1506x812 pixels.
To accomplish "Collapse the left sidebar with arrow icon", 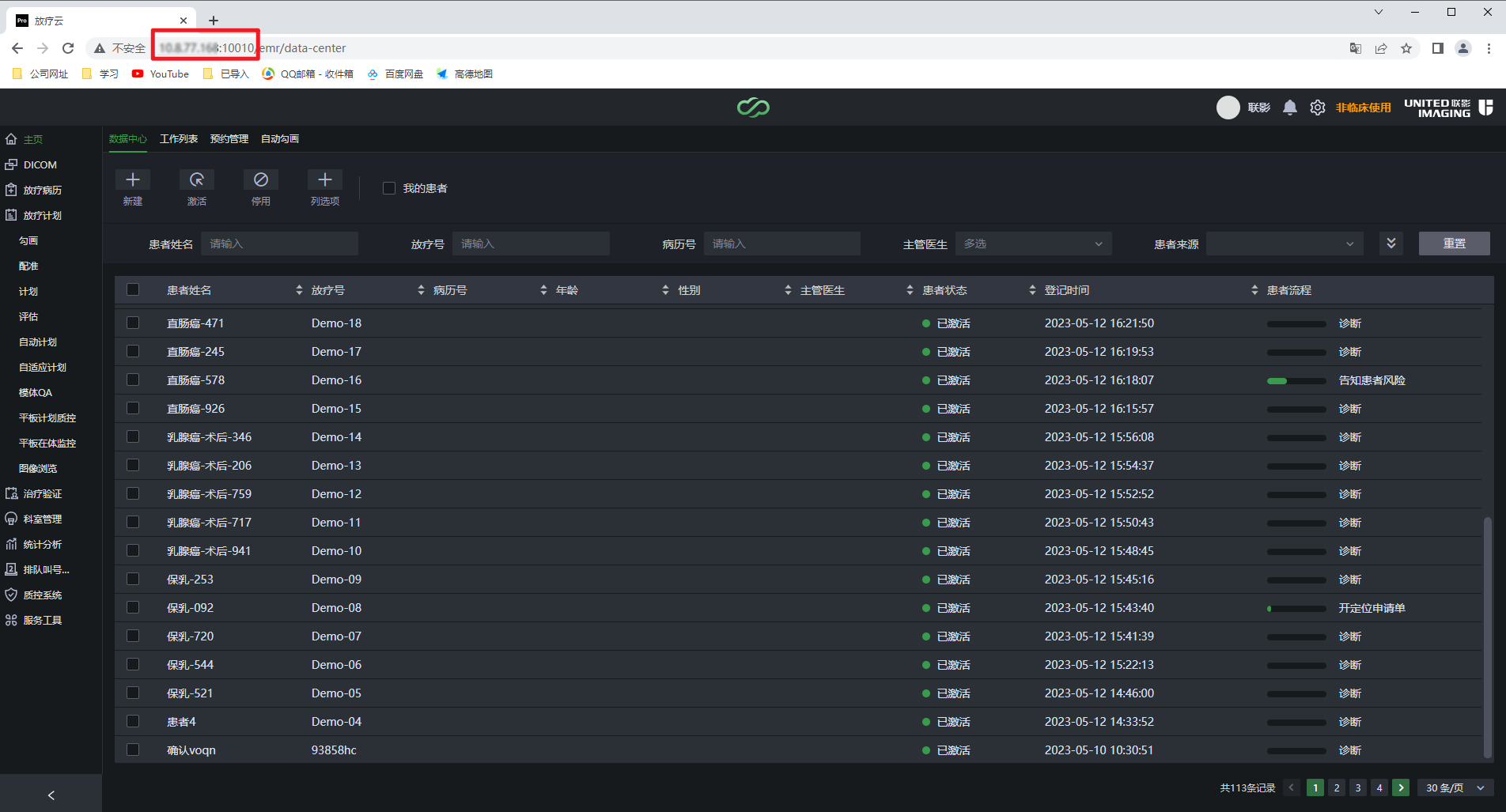I will coord(51,795).
